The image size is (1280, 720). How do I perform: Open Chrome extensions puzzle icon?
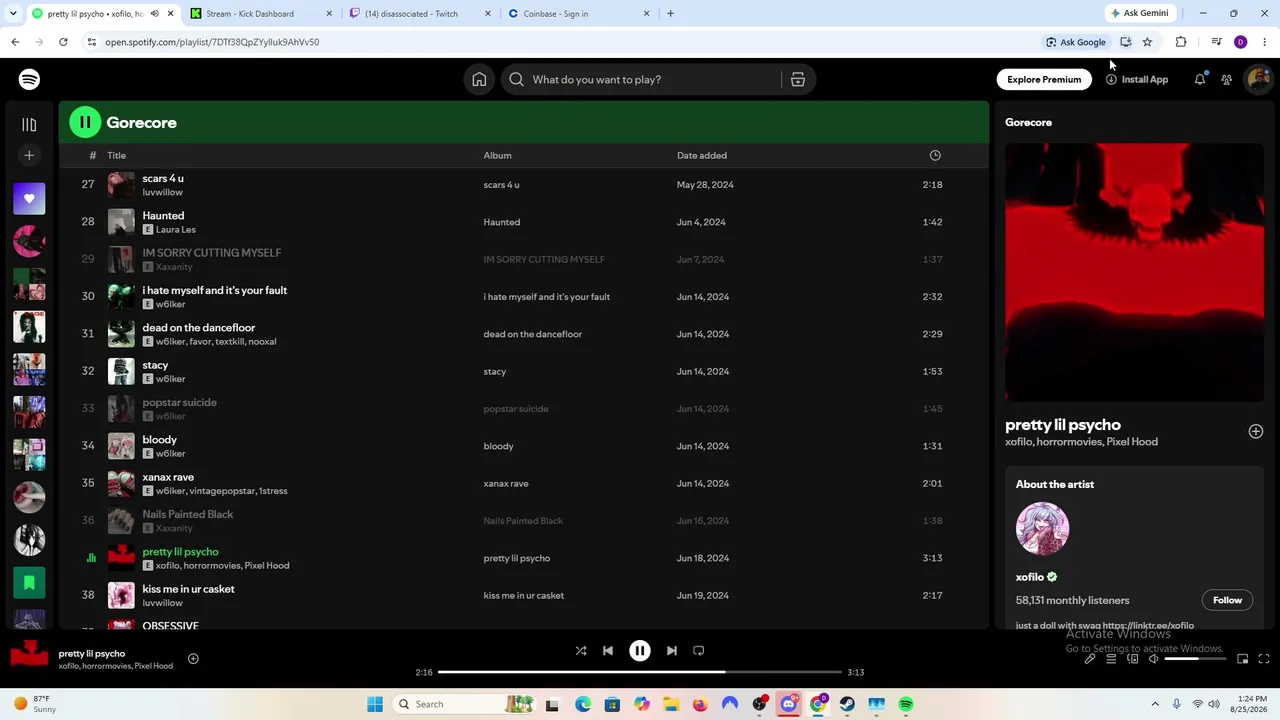[x=1181, y=42]
